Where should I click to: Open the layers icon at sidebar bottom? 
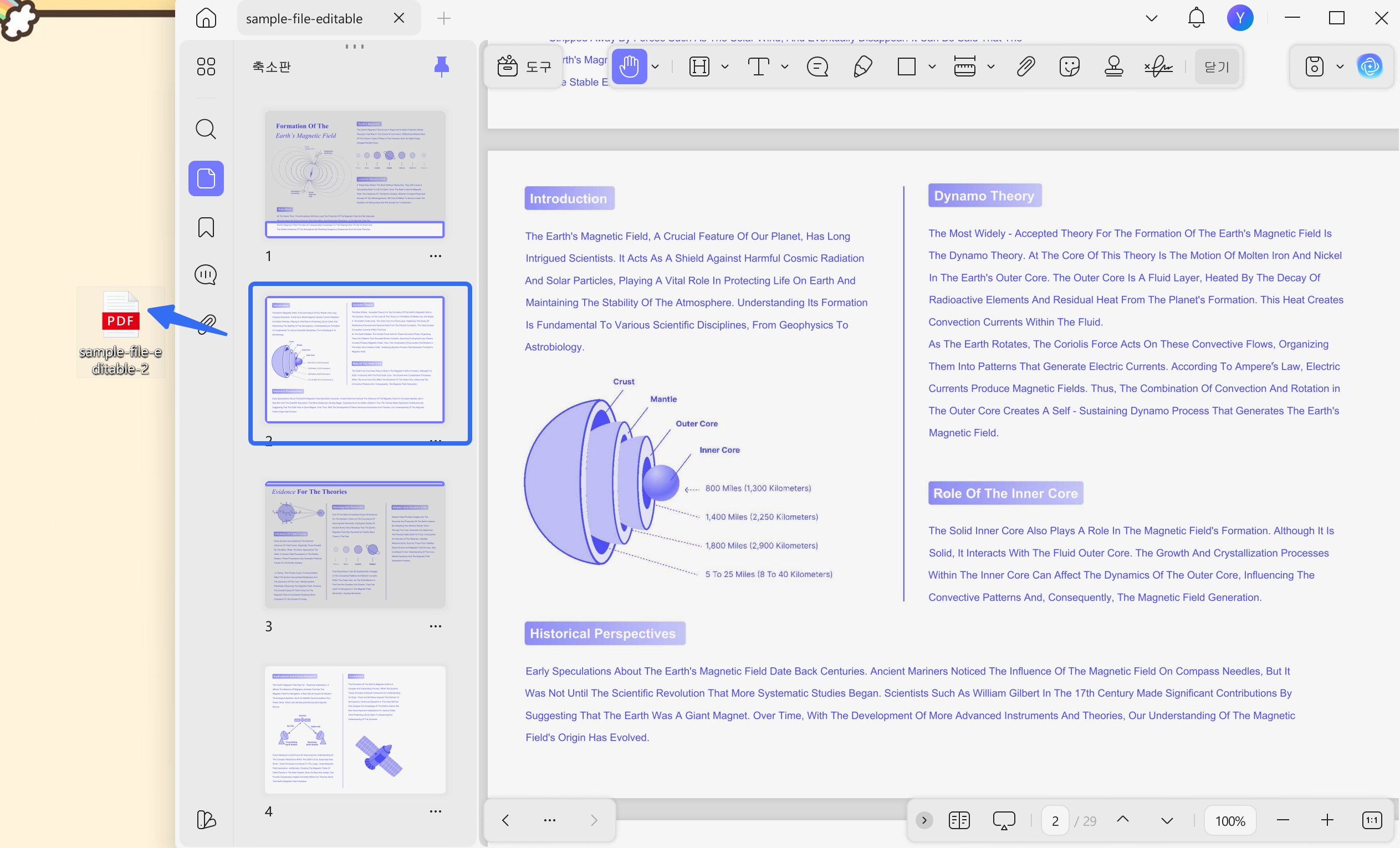pos(206,820)
